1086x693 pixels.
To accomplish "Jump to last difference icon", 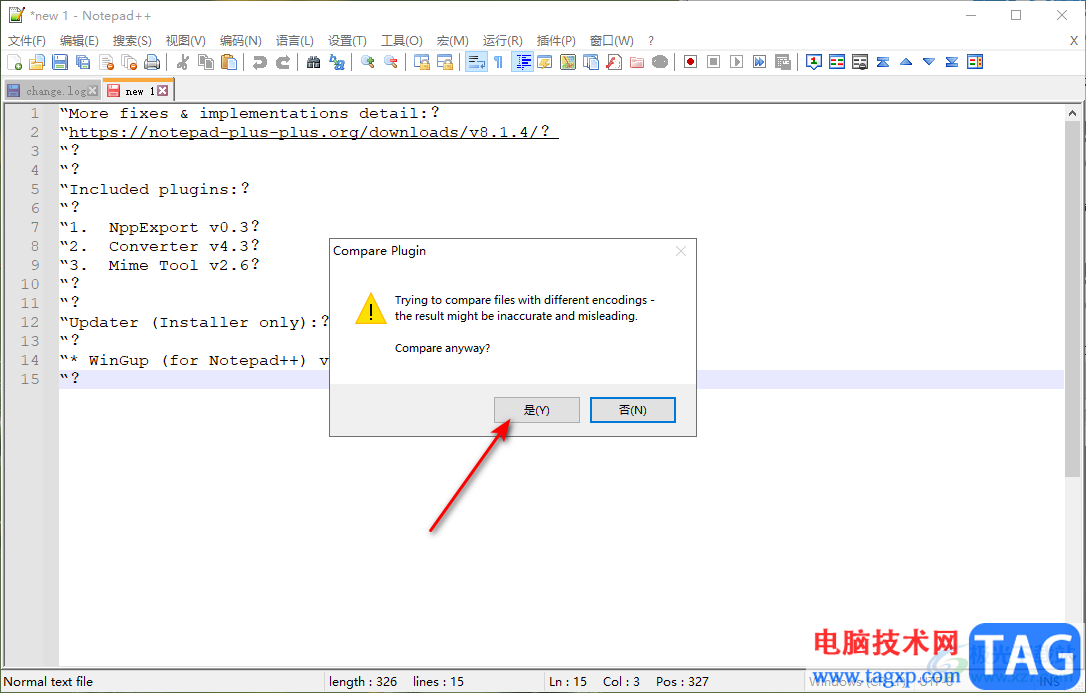I will click(952, 62).
